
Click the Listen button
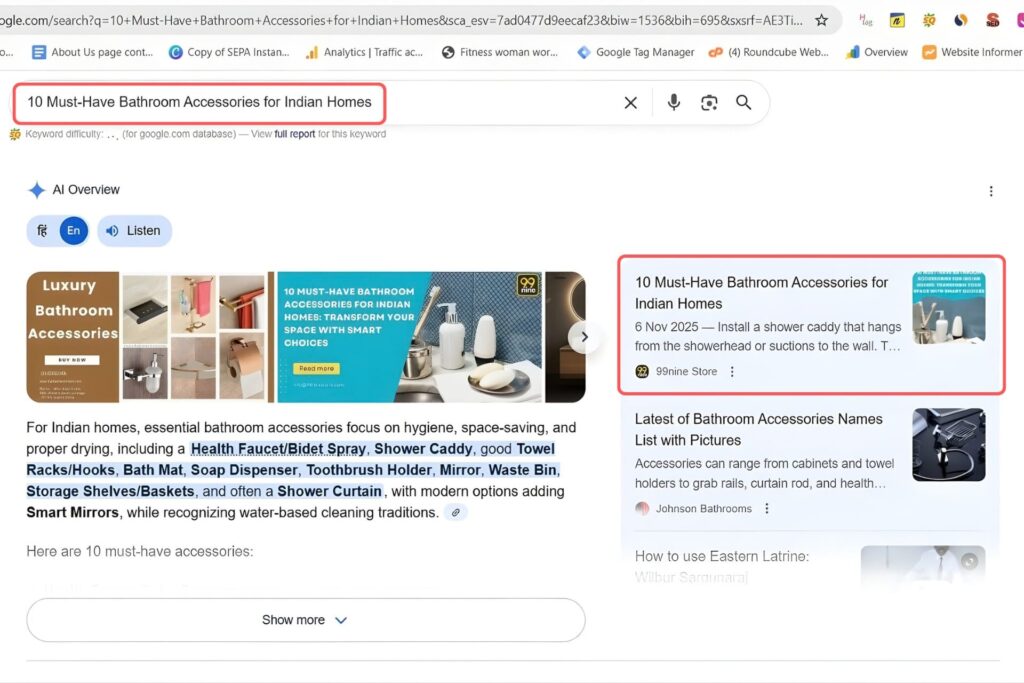(134, 230)
